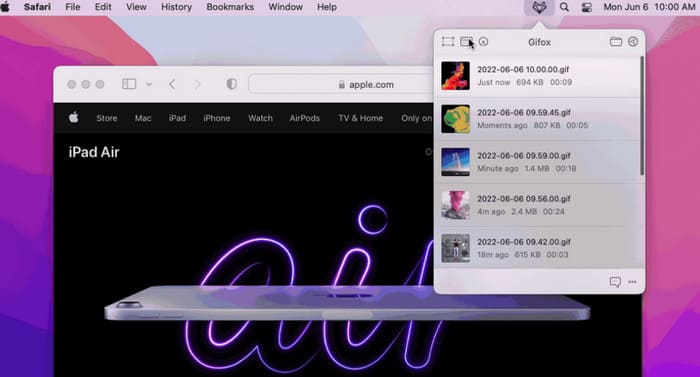The height and width of the screenshot is (377, 700).
Task: Open Gifox feedback speech bubble icon
Action: point(615,282)
